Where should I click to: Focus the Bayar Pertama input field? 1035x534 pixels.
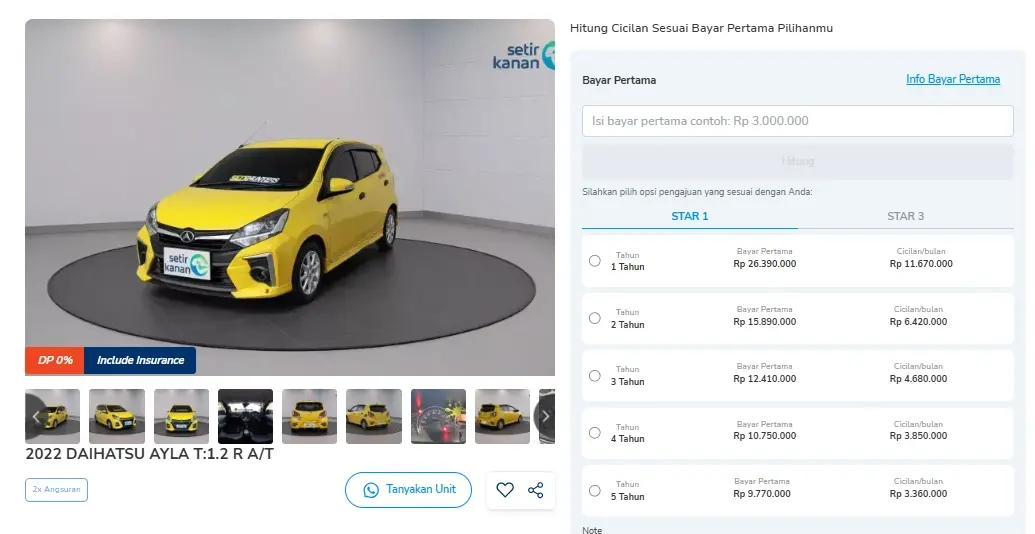pos(797,121)
